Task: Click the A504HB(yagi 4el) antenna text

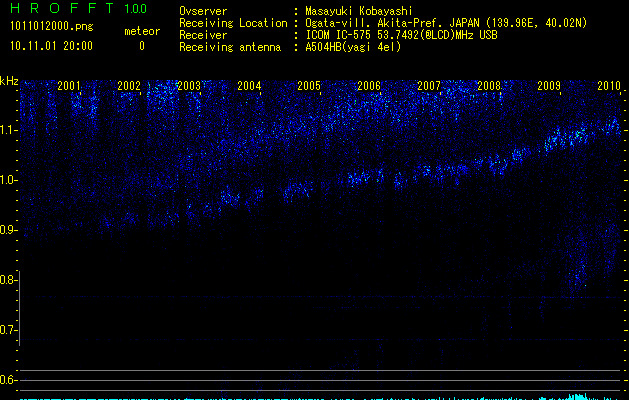Action: pyautogui.click(x=353, y=47)
